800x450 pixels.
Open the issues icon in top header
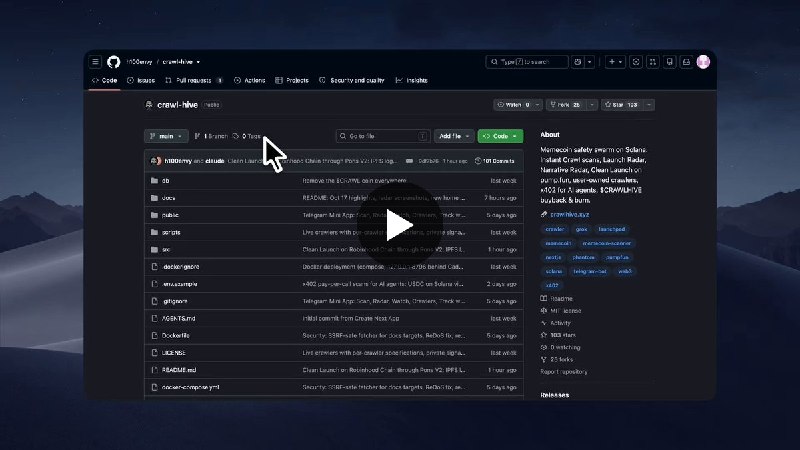point(636,62)
